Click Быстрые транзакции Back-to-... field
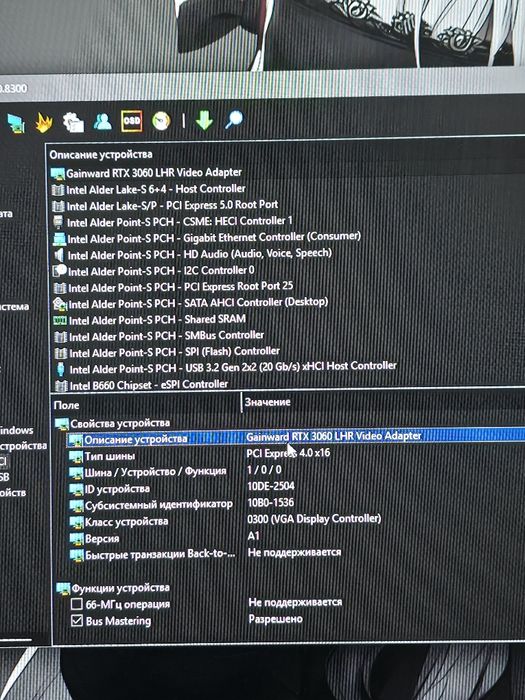 tap(160, 554)
